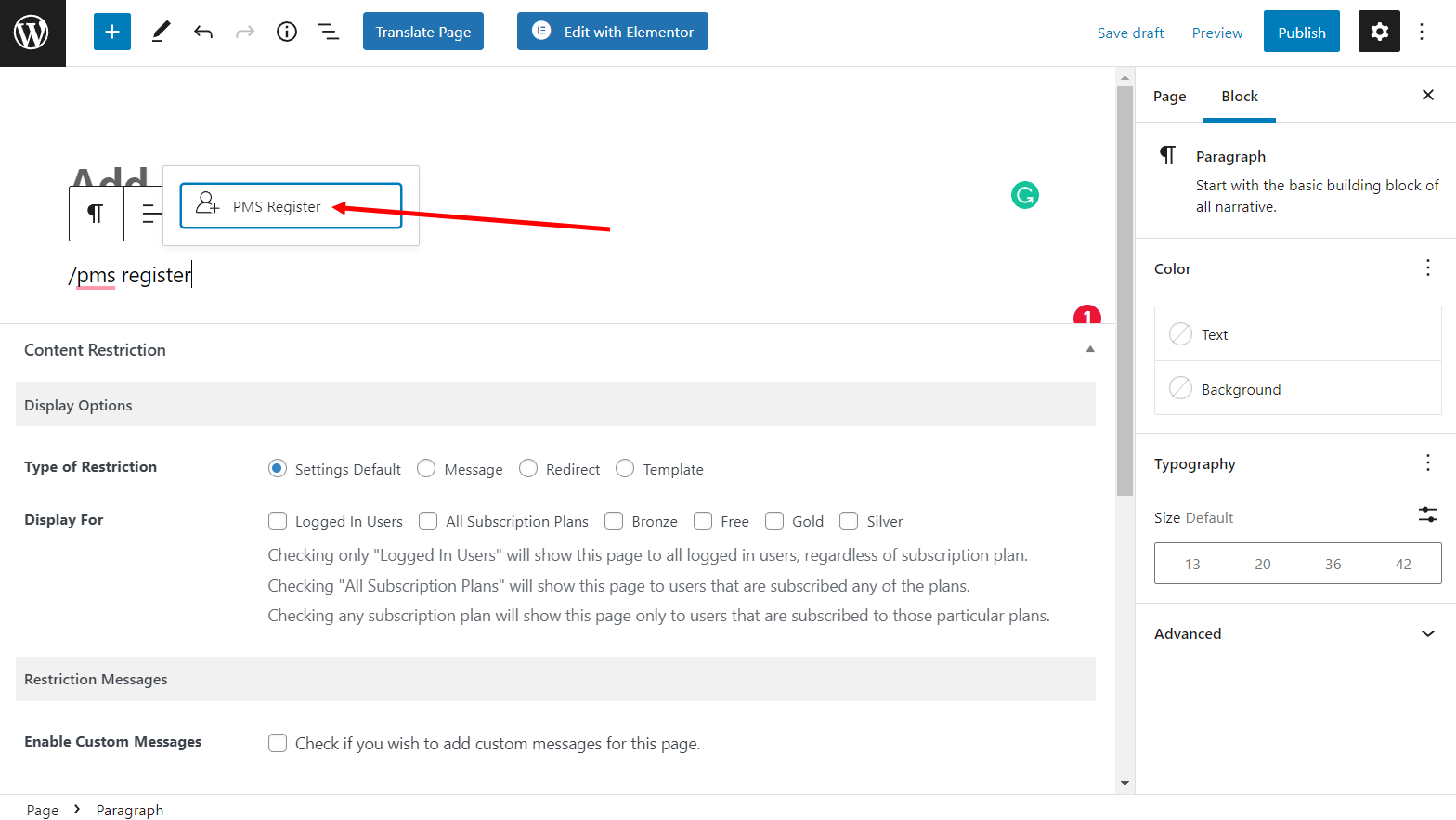Viewport: 1456px width, 820px height.
Task: Toggle custom font size control
Action: [1428, 514]
